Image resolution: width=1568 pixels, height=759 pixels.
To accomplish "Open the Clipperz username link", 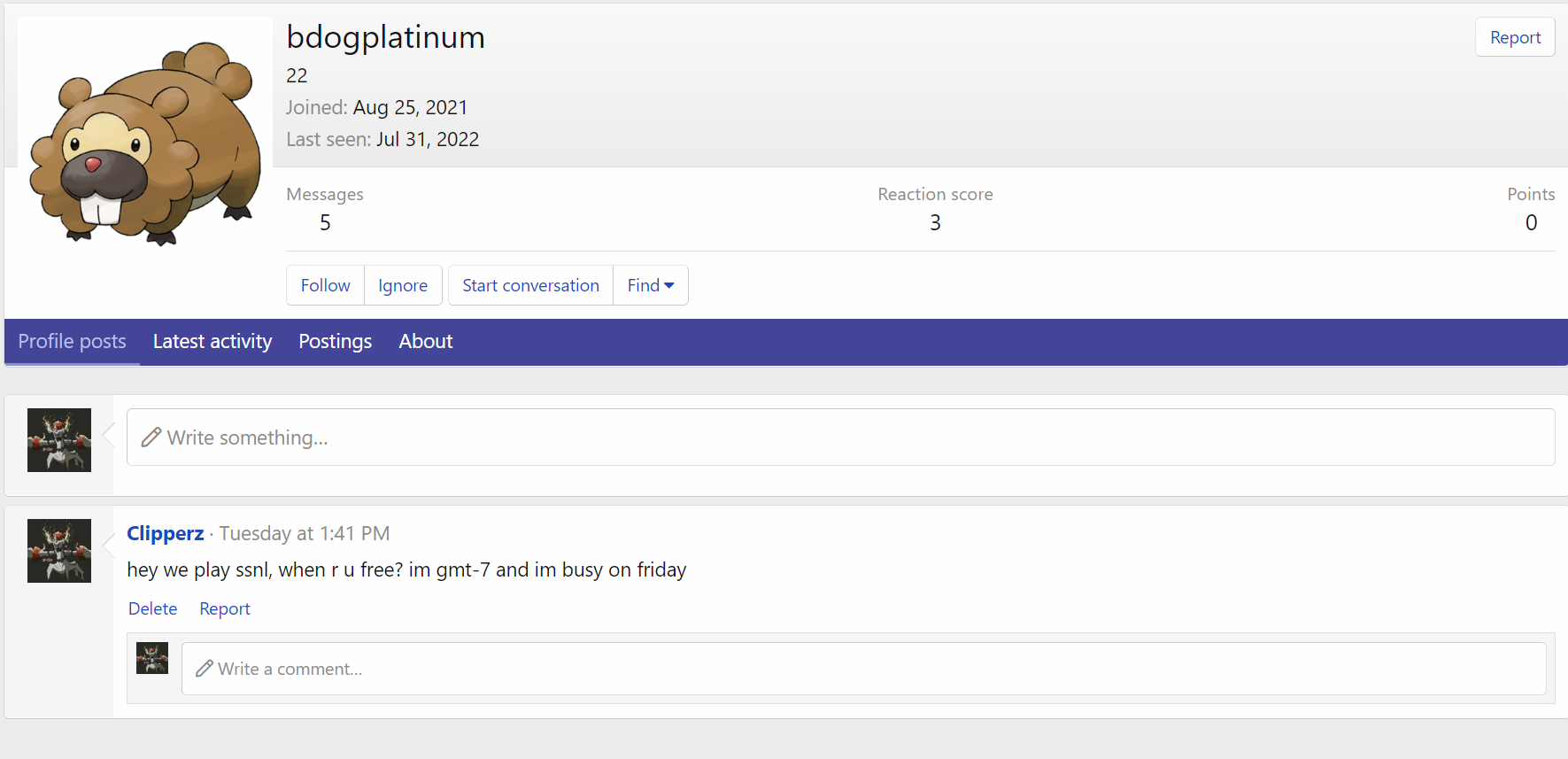I will click(x=166, y=533).
